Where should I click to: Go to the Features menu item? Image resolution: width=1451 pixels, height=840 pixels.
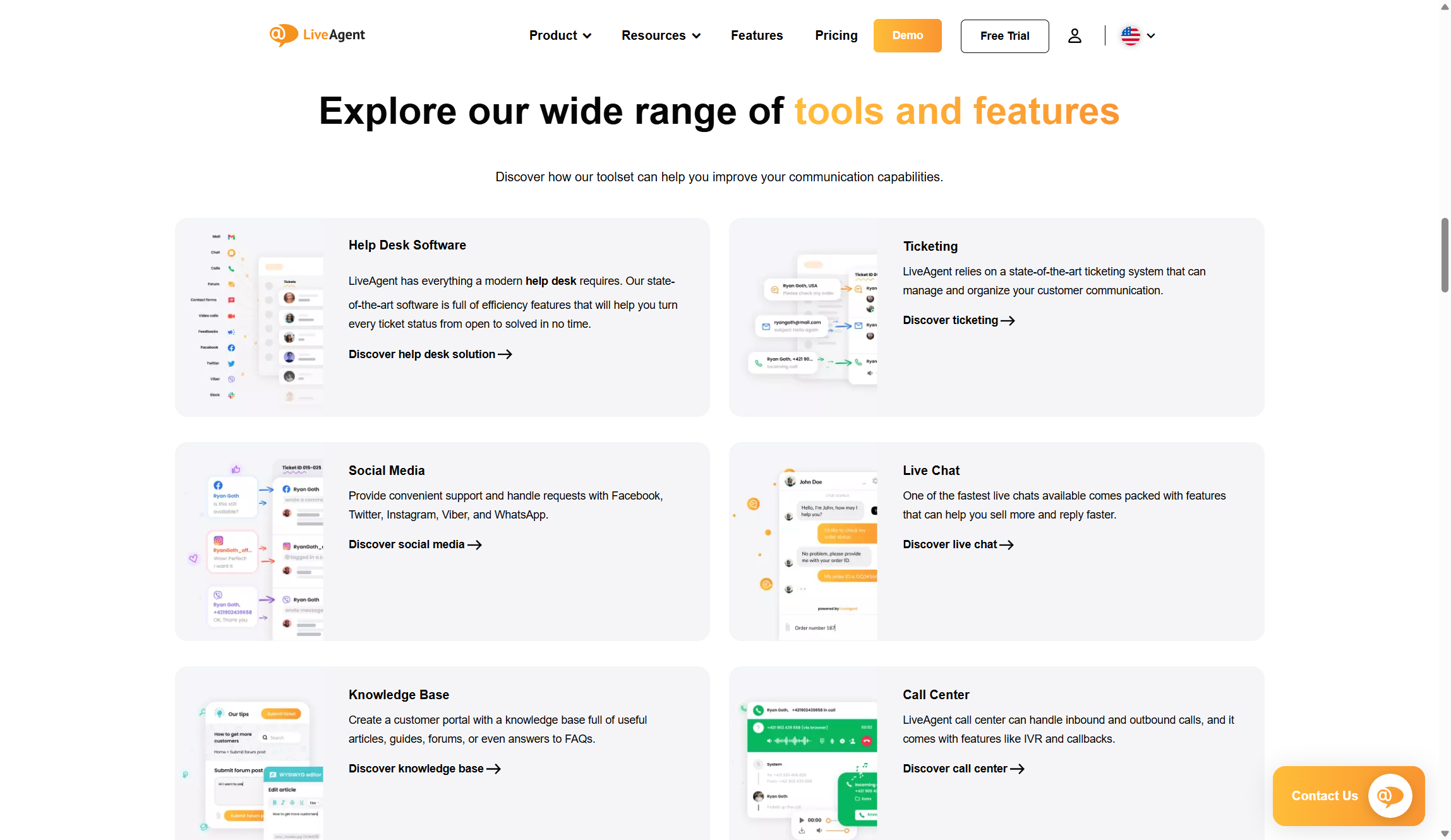(757, 36)
